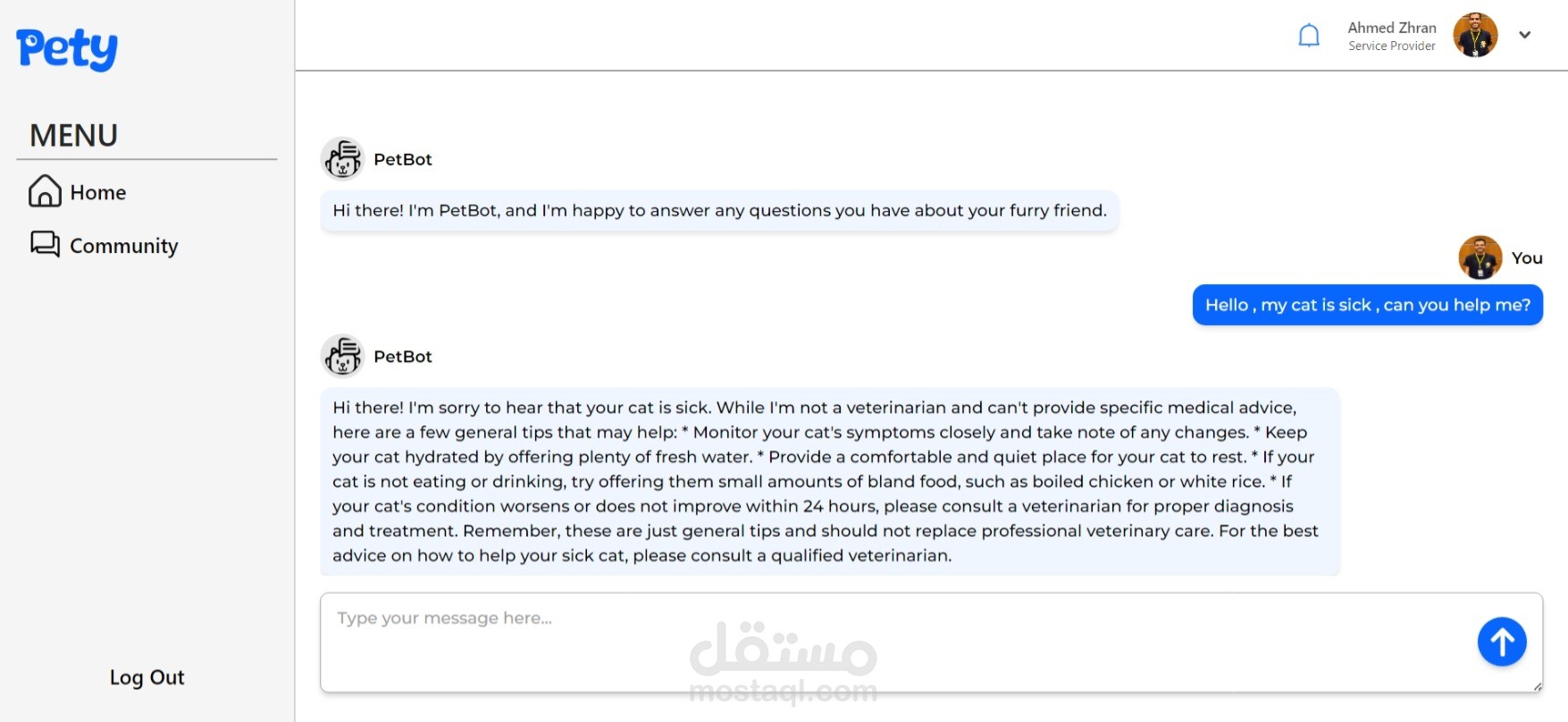
Task: Click the 'my cat is sick' blue message
Action: coord(1368,305)
